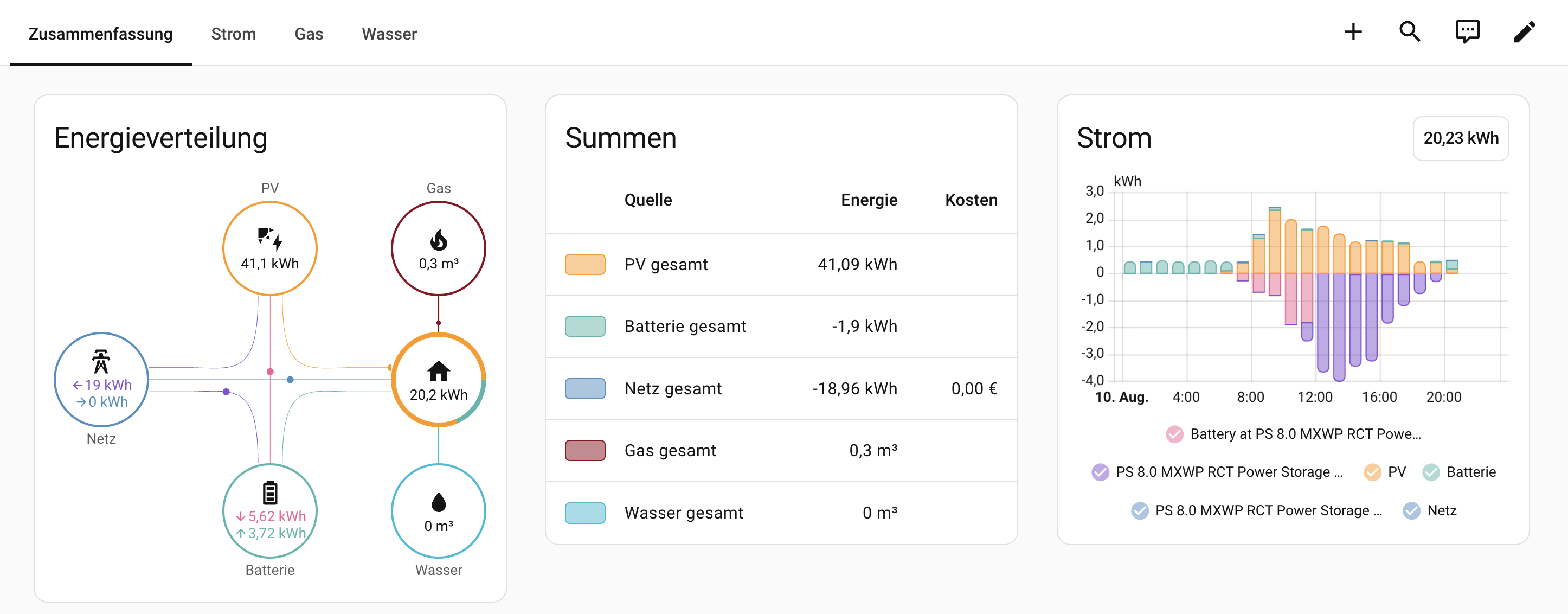Toggle Batterie series in the legend

(x=1458, y=472)
